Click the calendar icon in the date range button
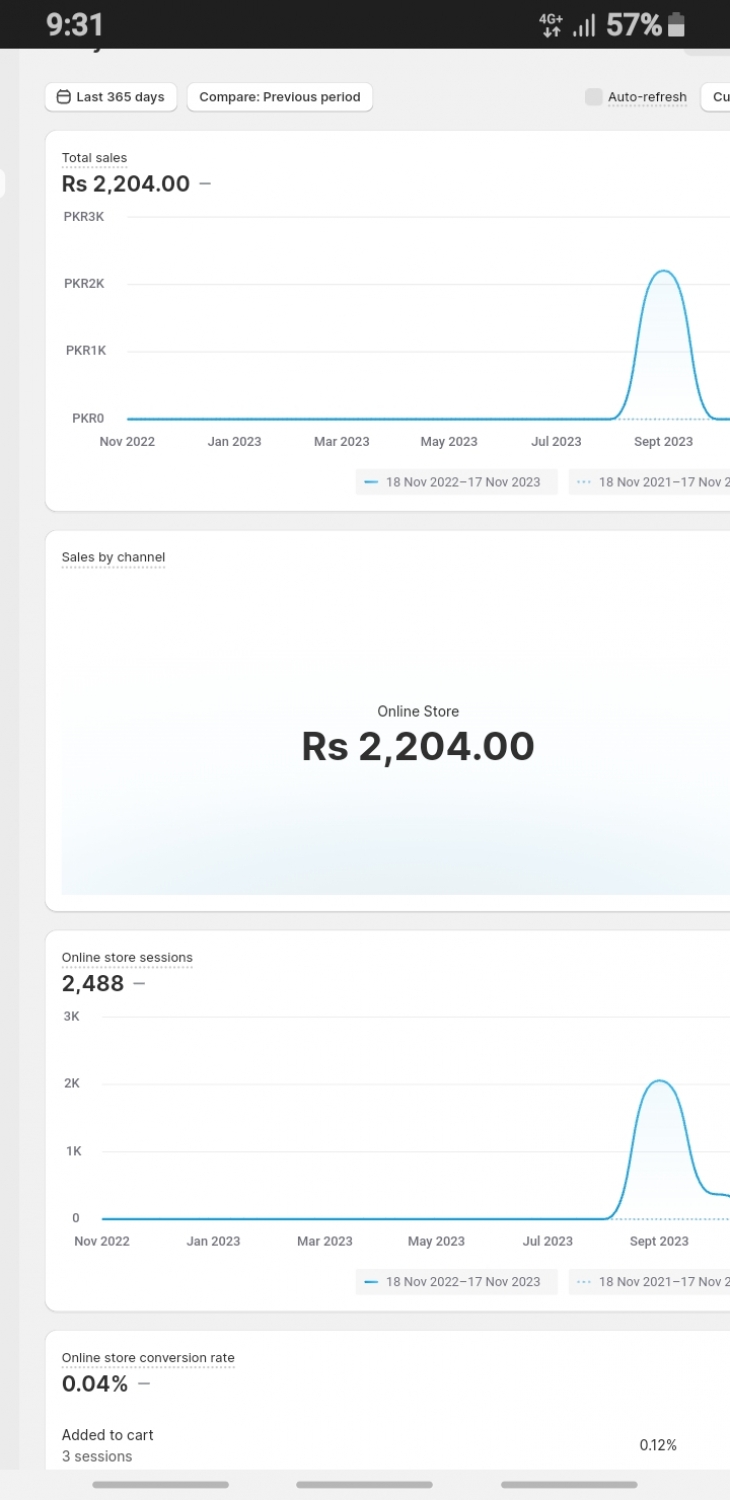This screenshot has height=1500, width=730. click(64, 97)
